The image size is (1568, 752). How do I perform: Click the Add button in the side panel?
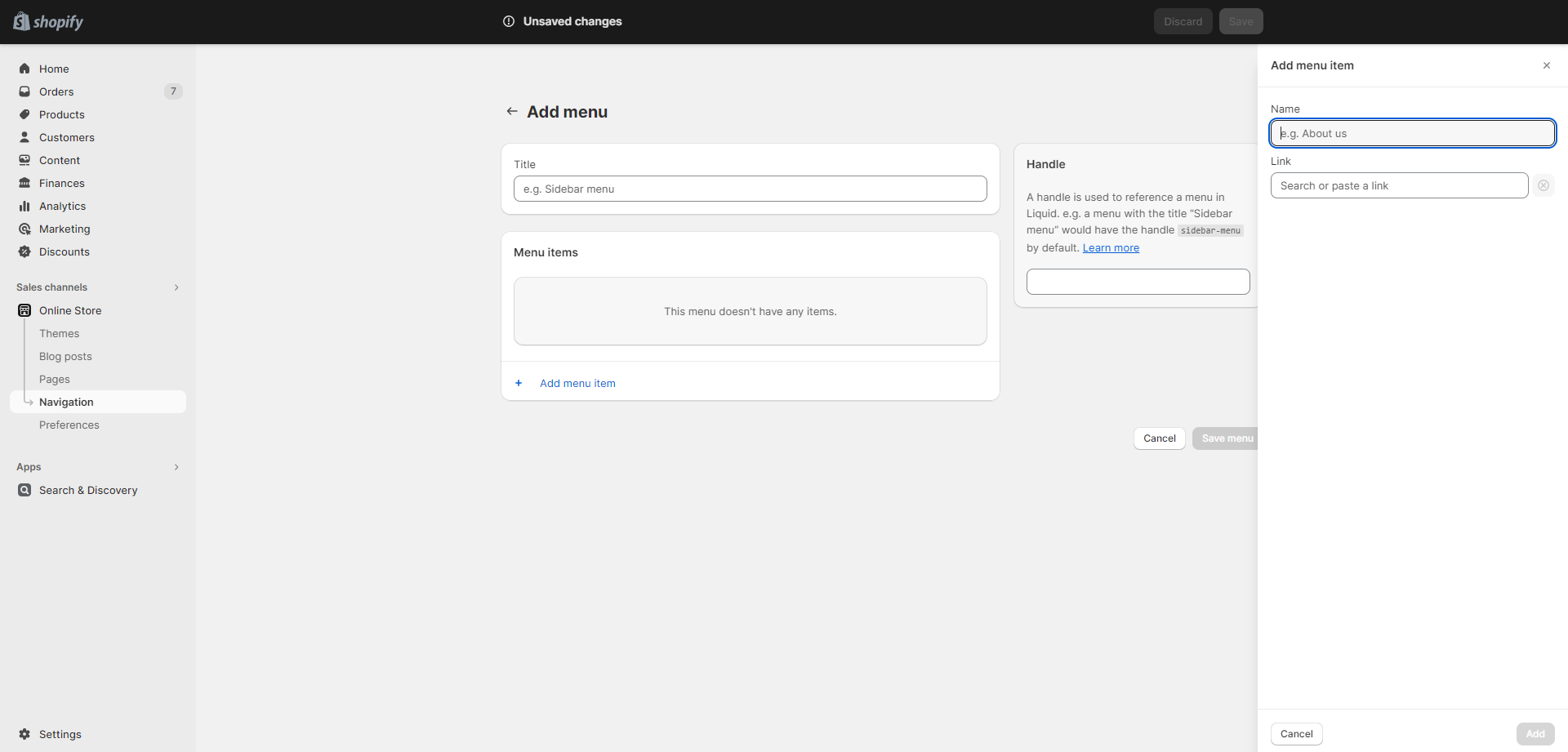tap(1535, 734)
